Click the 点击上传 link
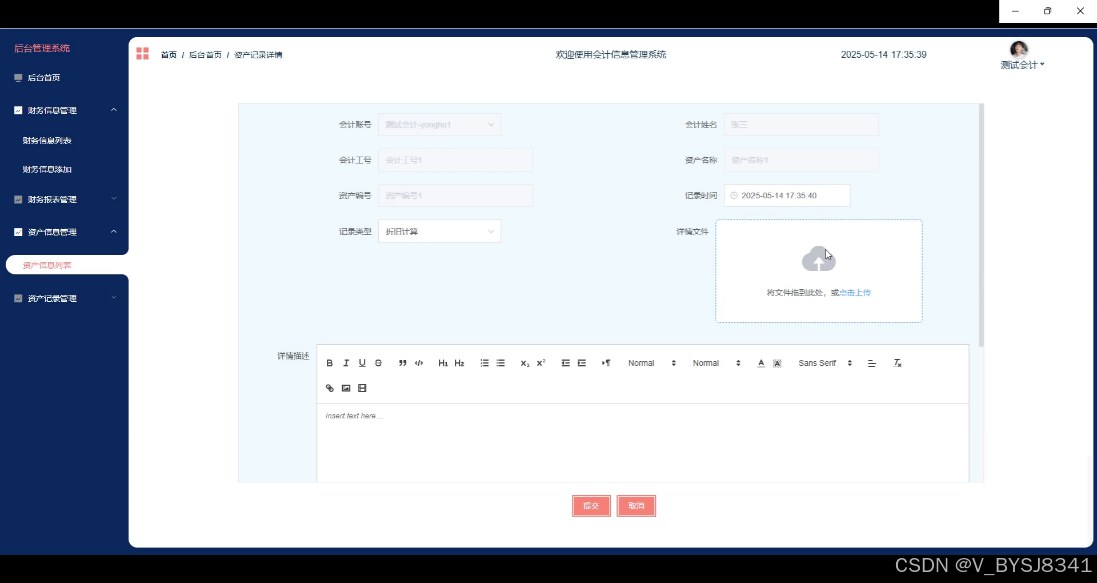This screenshot has width=1097, height=583. click(855, 293)
